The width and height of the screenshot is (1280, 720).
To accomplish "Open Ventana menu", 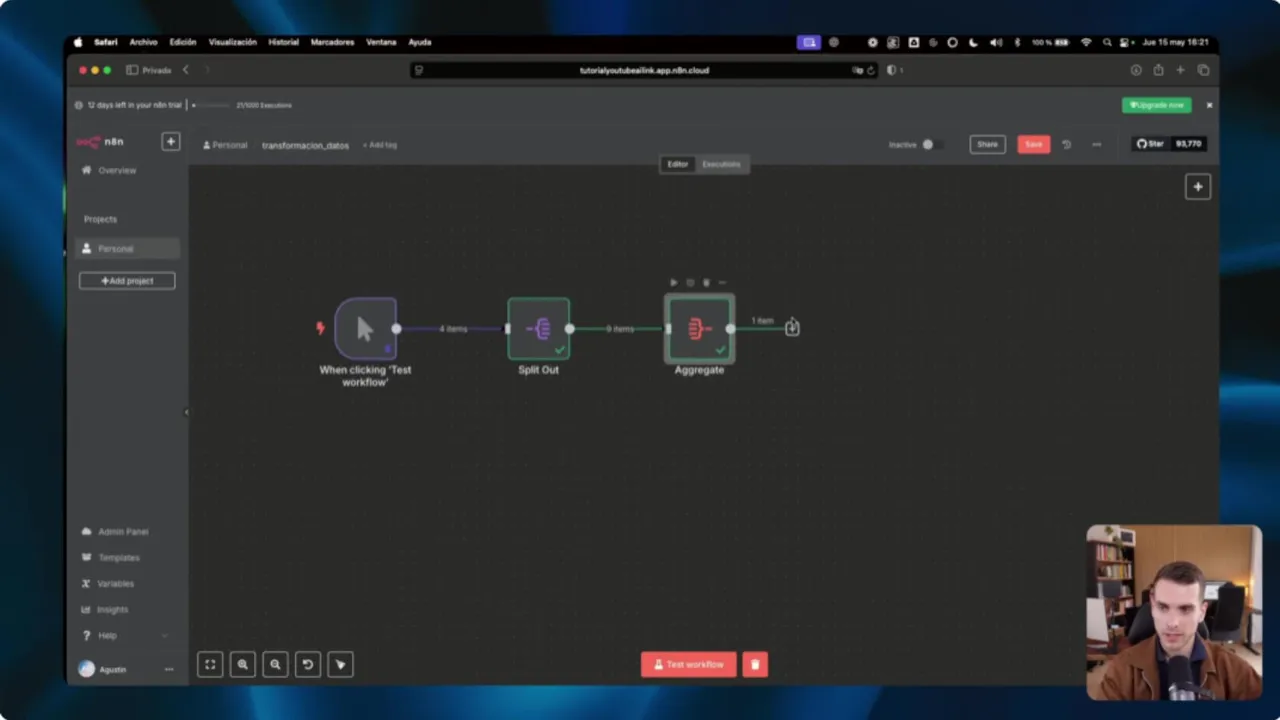I will [x=381, y=42].
